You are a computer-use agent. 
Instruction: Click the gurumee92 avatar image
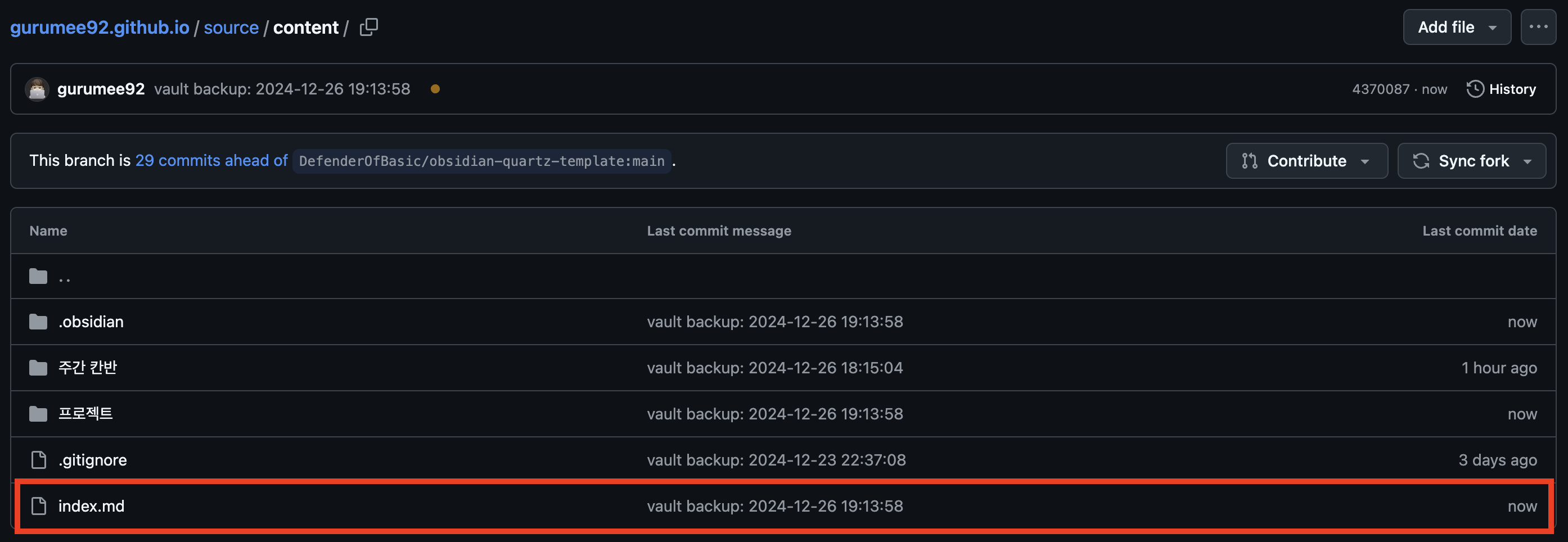(x=37, y=89)
